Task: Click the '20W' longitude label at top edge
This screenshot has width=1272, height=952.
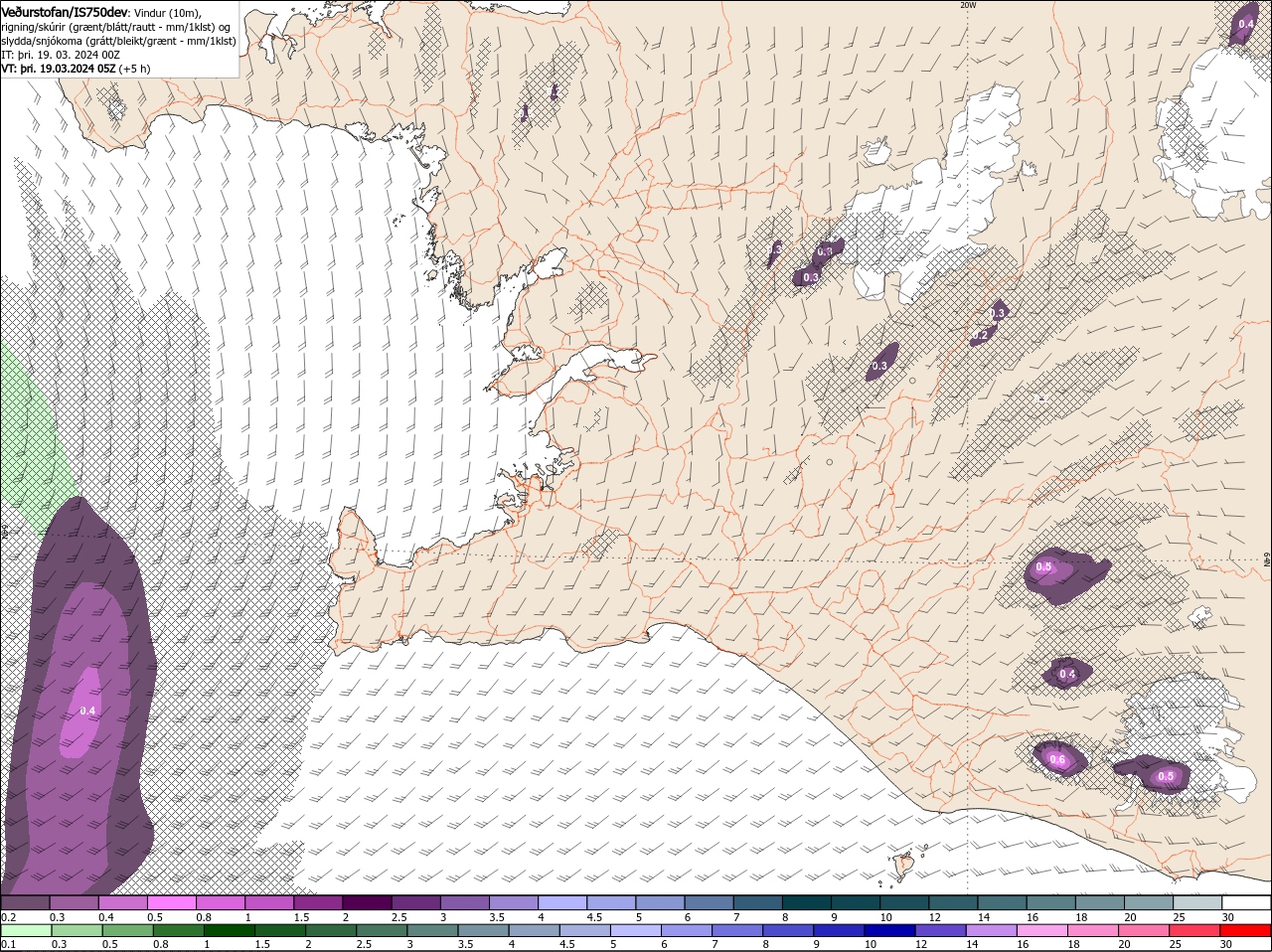Action: click(x=968, y=5)
